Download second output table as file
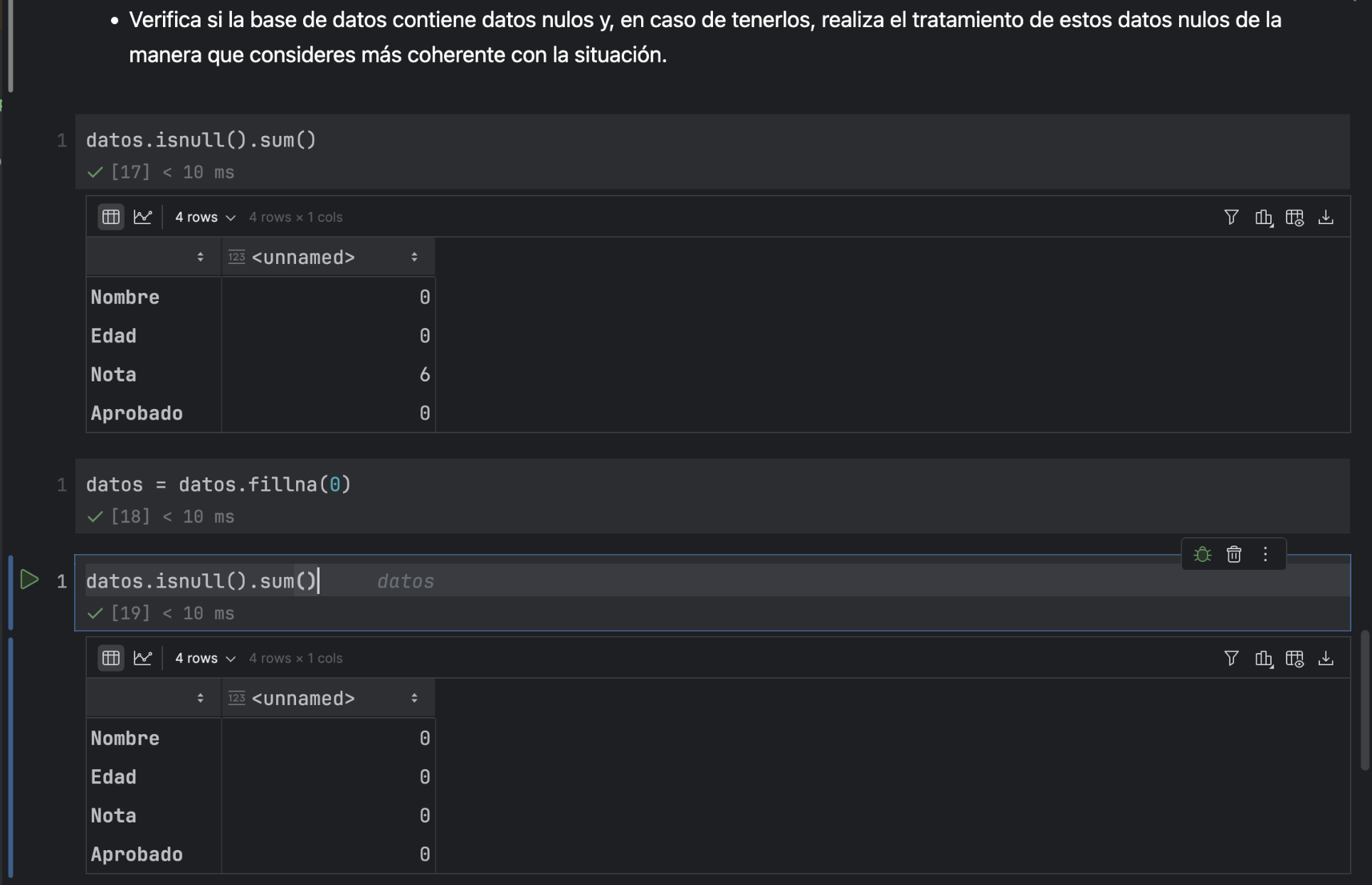Viewport: 1372px width, 885px height. [1326, 658]
